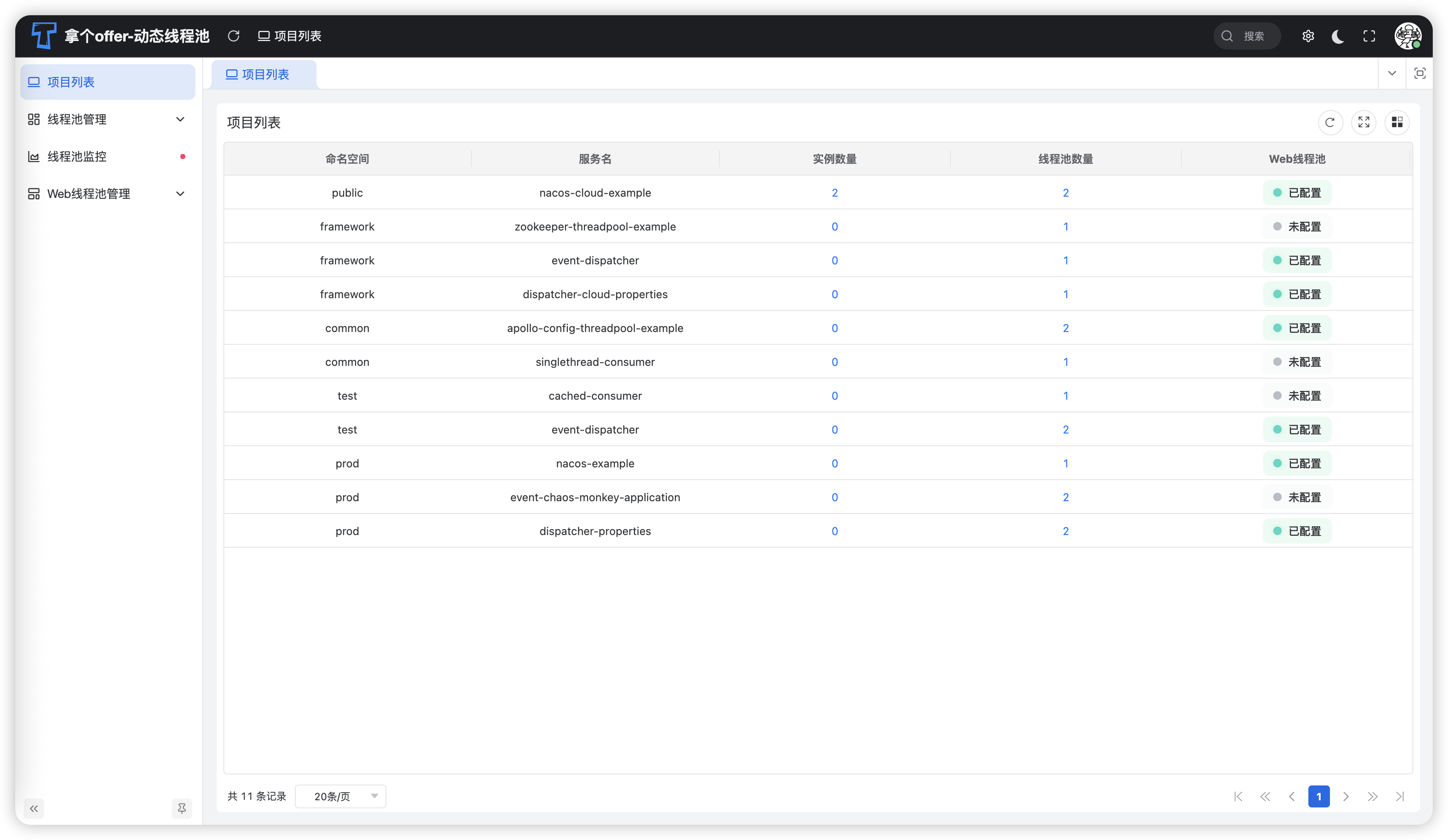Click the 实例数量 column header
This screenshot has width=1448, height=840.
click(x=834, y=159)
